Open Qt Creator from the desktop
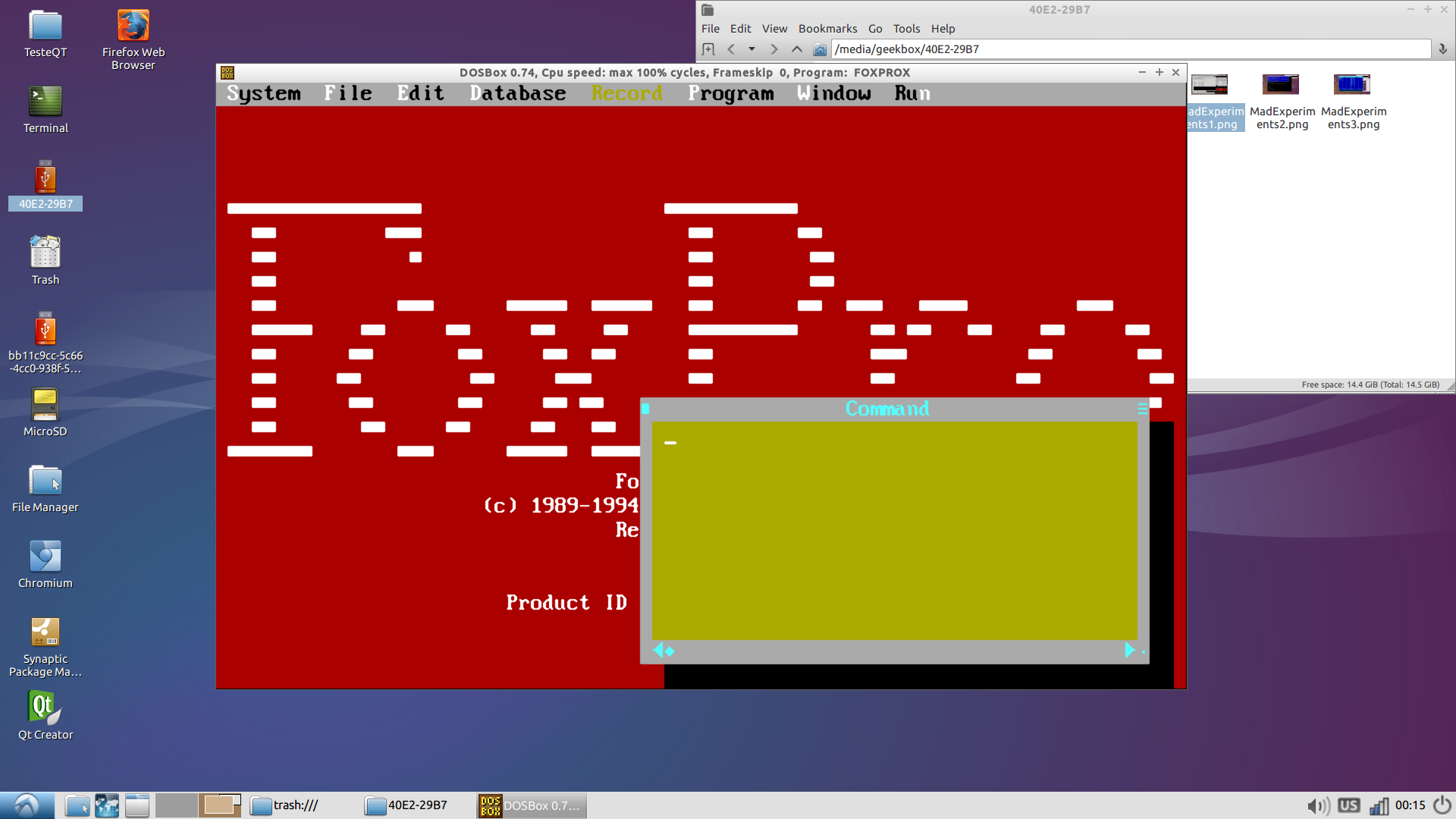The width and height of the screenshot is (1456, 819). point(44,707)
